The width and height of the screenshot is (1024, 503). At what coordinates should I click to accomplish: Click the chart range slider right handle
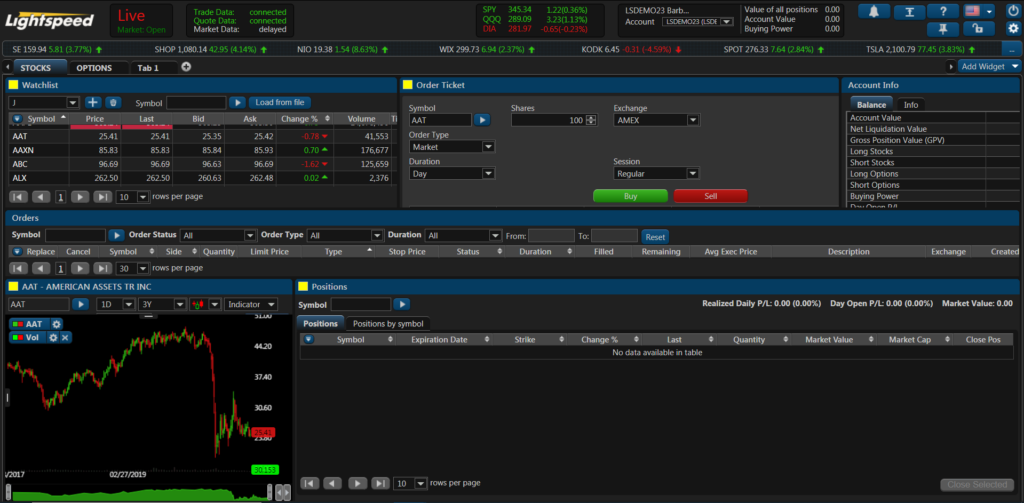[269, 493]
